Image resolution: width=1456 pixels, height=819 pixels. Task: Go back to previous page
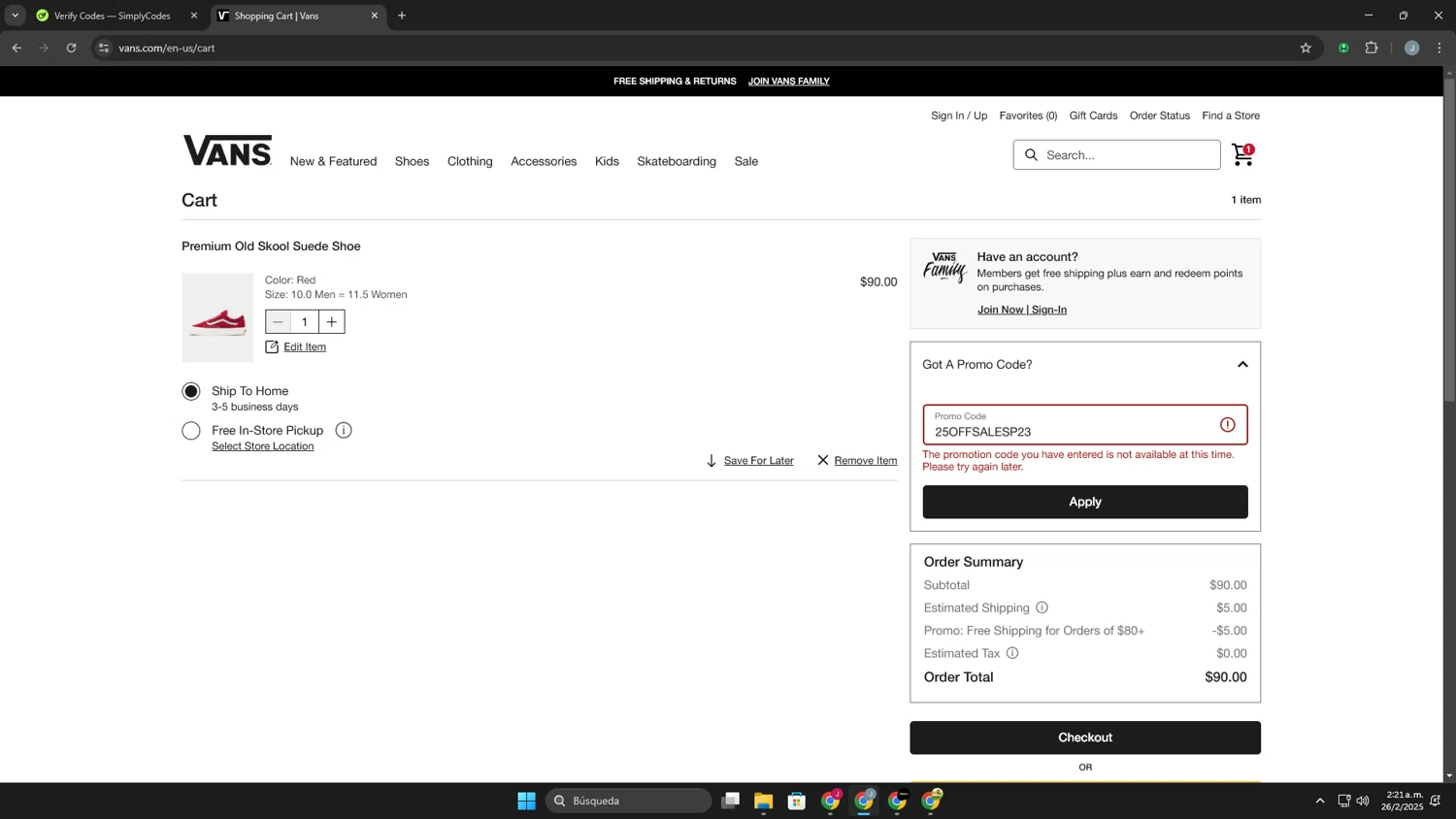click(x=17, y=48)
